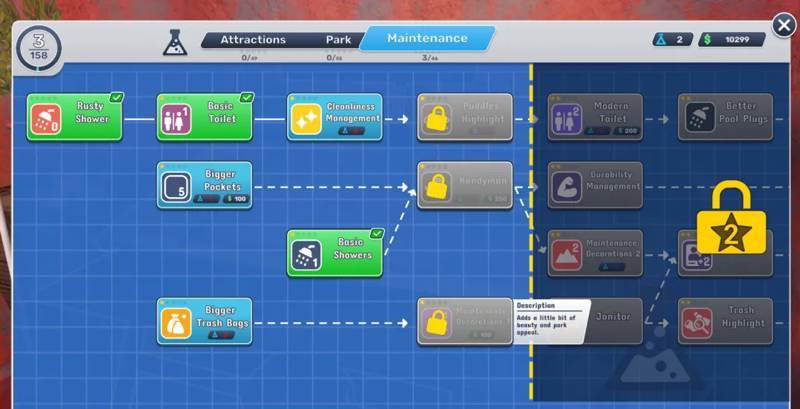Image resolution: width=800 pixels, height=409 pixels.
Task: Click the locked Maintenance Decorations padlock
Action: pyautogui.click(x=436, y=322)
